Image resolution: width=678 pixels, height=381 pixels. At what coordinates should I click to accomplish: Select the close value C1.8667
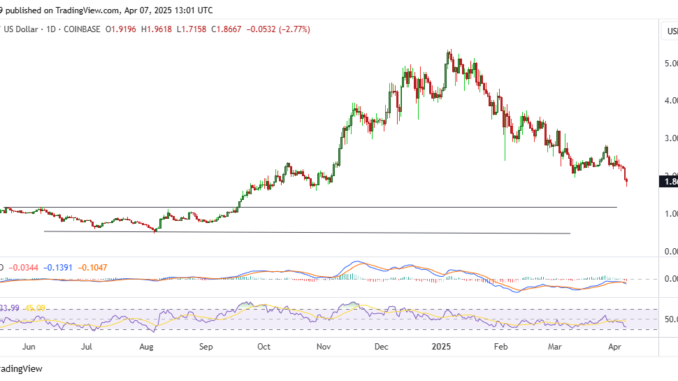[226, 29]
